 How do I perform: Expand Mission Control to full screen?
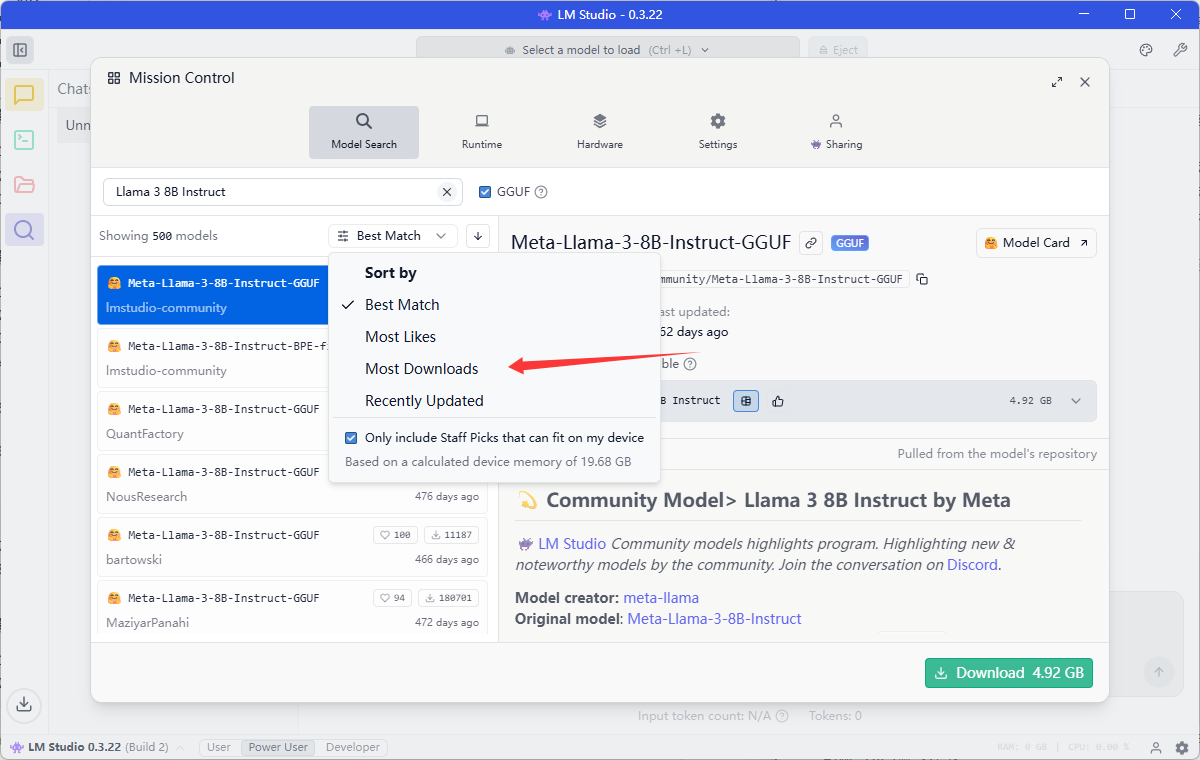click(x=1057, y=82)
